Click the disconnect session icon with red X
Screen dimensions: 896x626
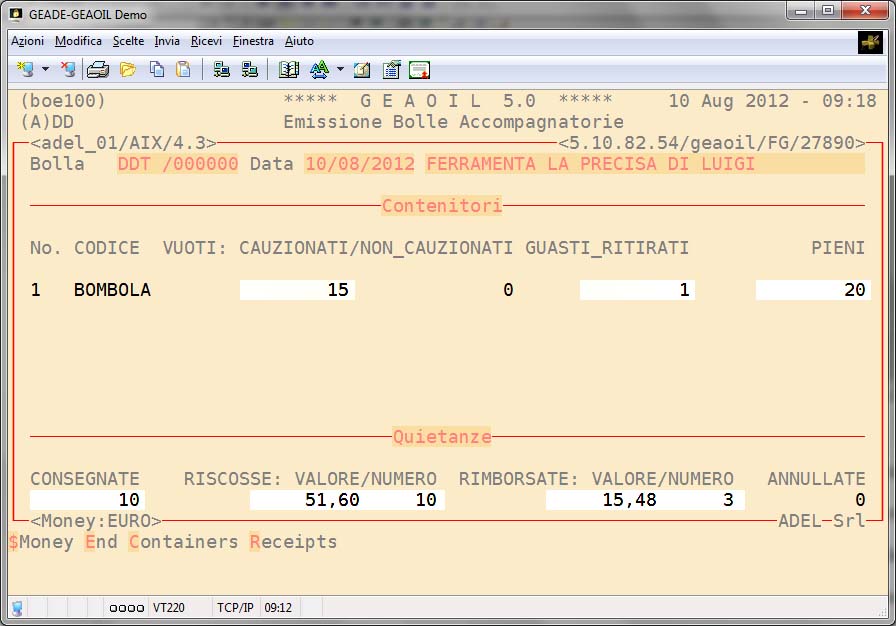68,70
